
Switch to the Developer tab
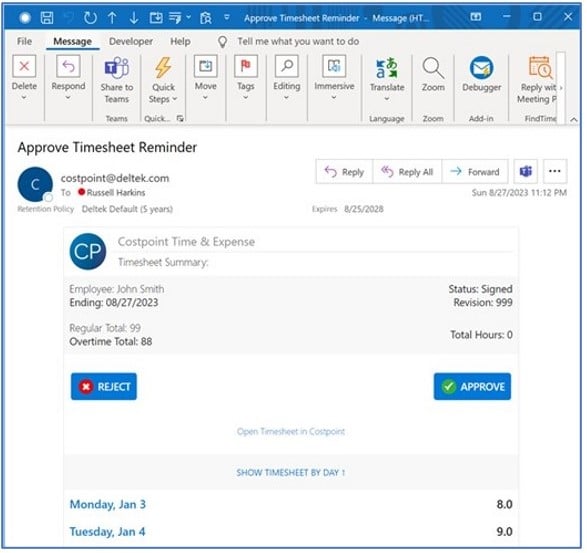click(131, 41)
